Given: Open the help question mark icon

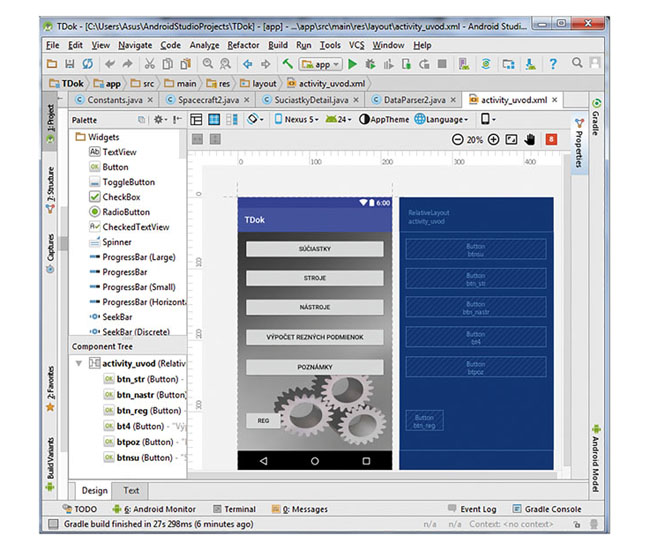Looking at the screenshot, I should click(553, 64).
